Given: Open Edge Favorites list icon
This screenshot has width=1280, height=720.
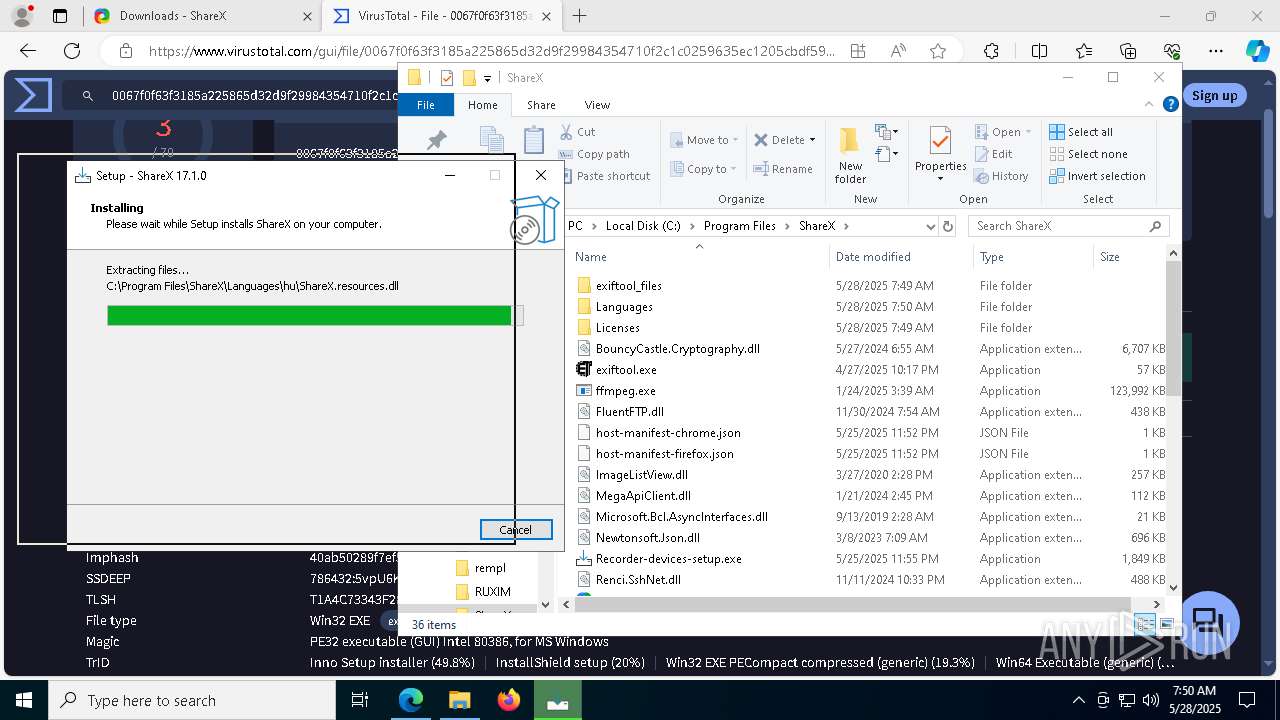Looking at the screenshot, I should (1084, 51).
